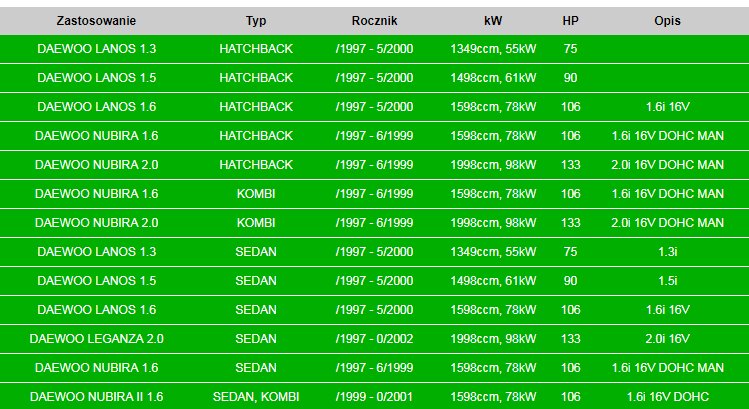Click HP value 133 in the Leganza row
The image size is (749, 409).
coord(570,339)
